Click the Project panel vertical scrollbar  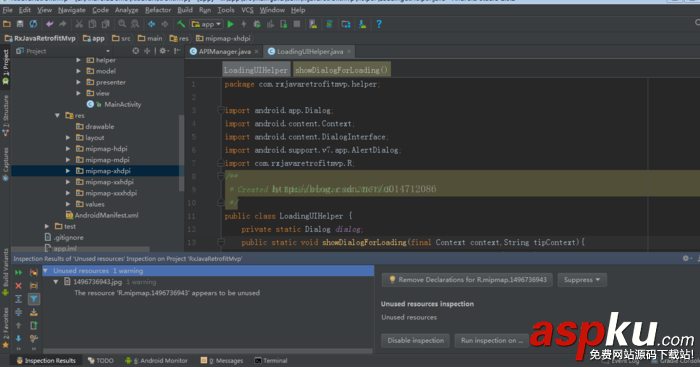click(x=181, y=152)
